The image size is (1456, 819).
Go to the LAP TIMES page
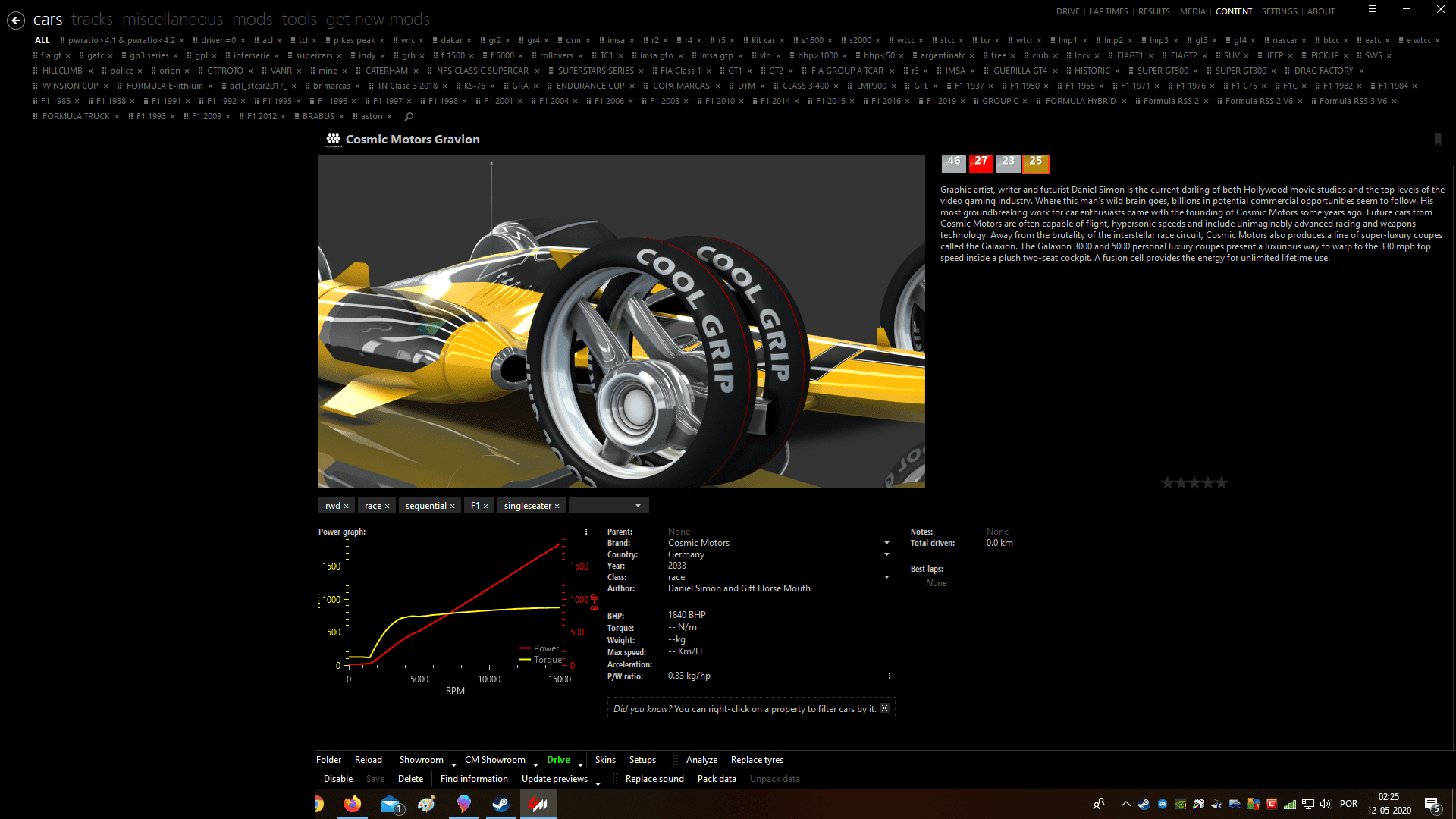(x=1109, y=11)
